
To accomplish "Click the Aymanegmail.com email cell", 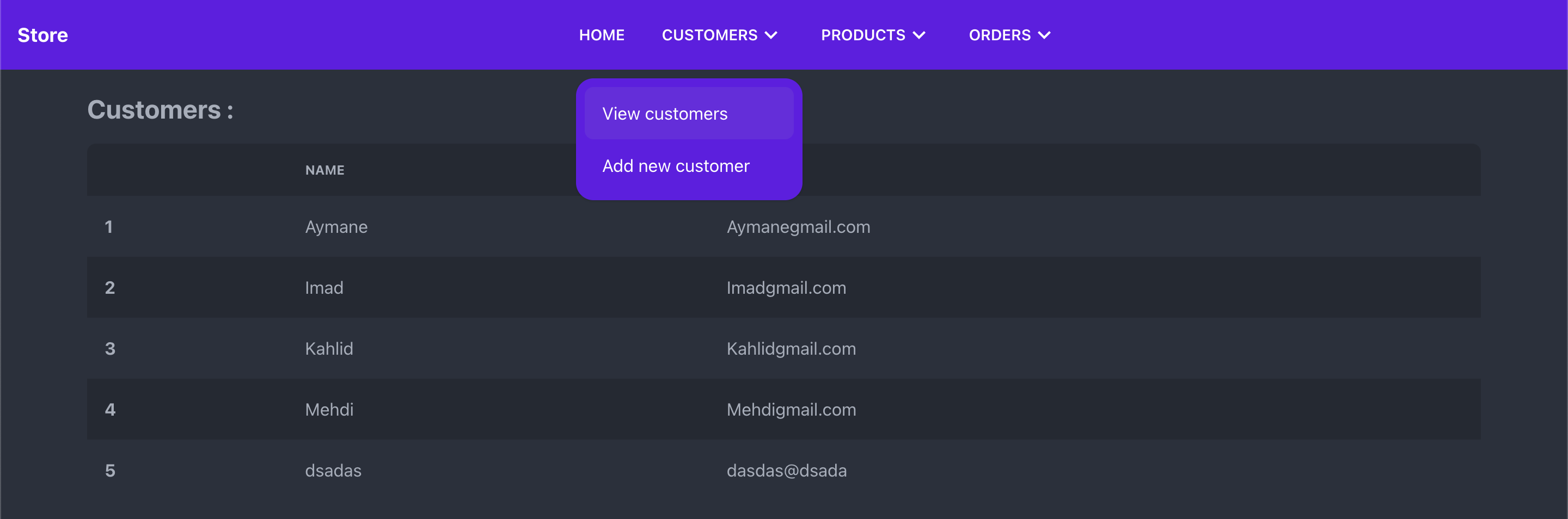I will (x=798, y=227).
